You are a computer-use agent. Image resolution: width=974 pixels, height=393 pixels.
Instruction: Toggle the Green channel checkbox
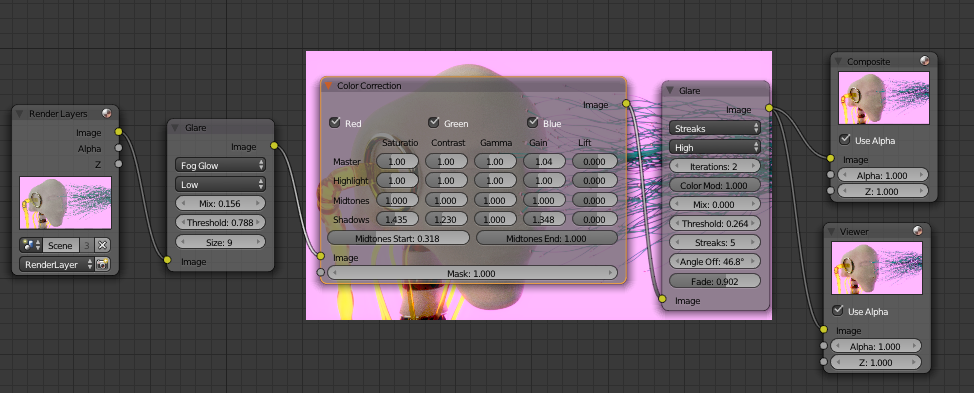(434, 122)
